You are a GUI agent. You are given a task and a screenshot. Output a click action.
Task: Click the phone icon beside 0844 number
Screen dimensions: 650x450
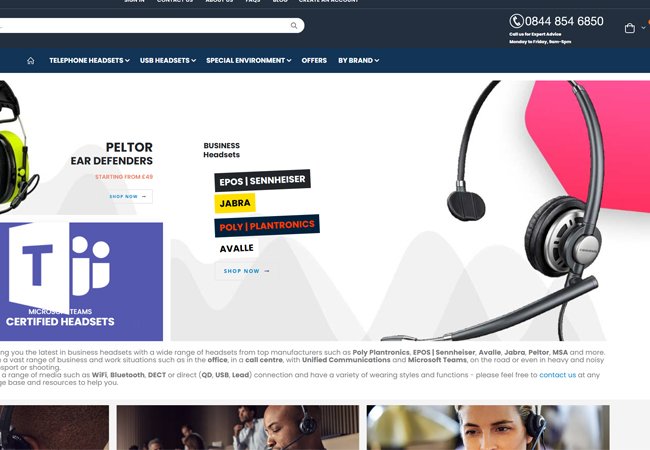click(516, 21)
